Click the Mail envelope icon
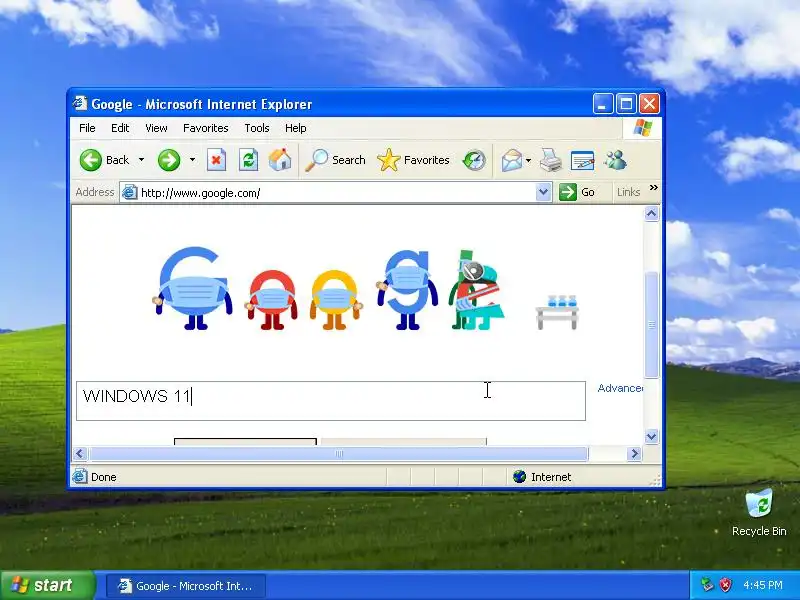 click(x=512, y=160)
